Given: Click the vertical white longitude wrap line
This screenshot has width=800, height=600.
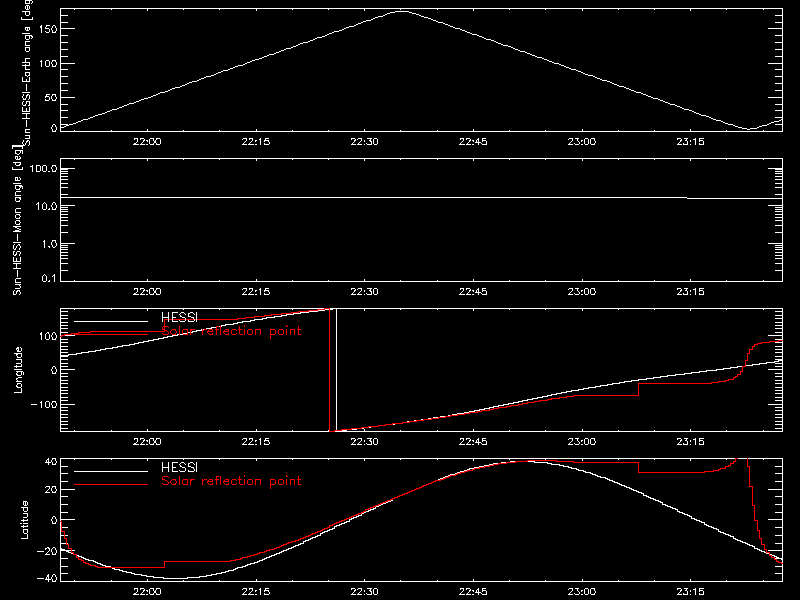Looking at the screenshot, I should click(336, 370).
